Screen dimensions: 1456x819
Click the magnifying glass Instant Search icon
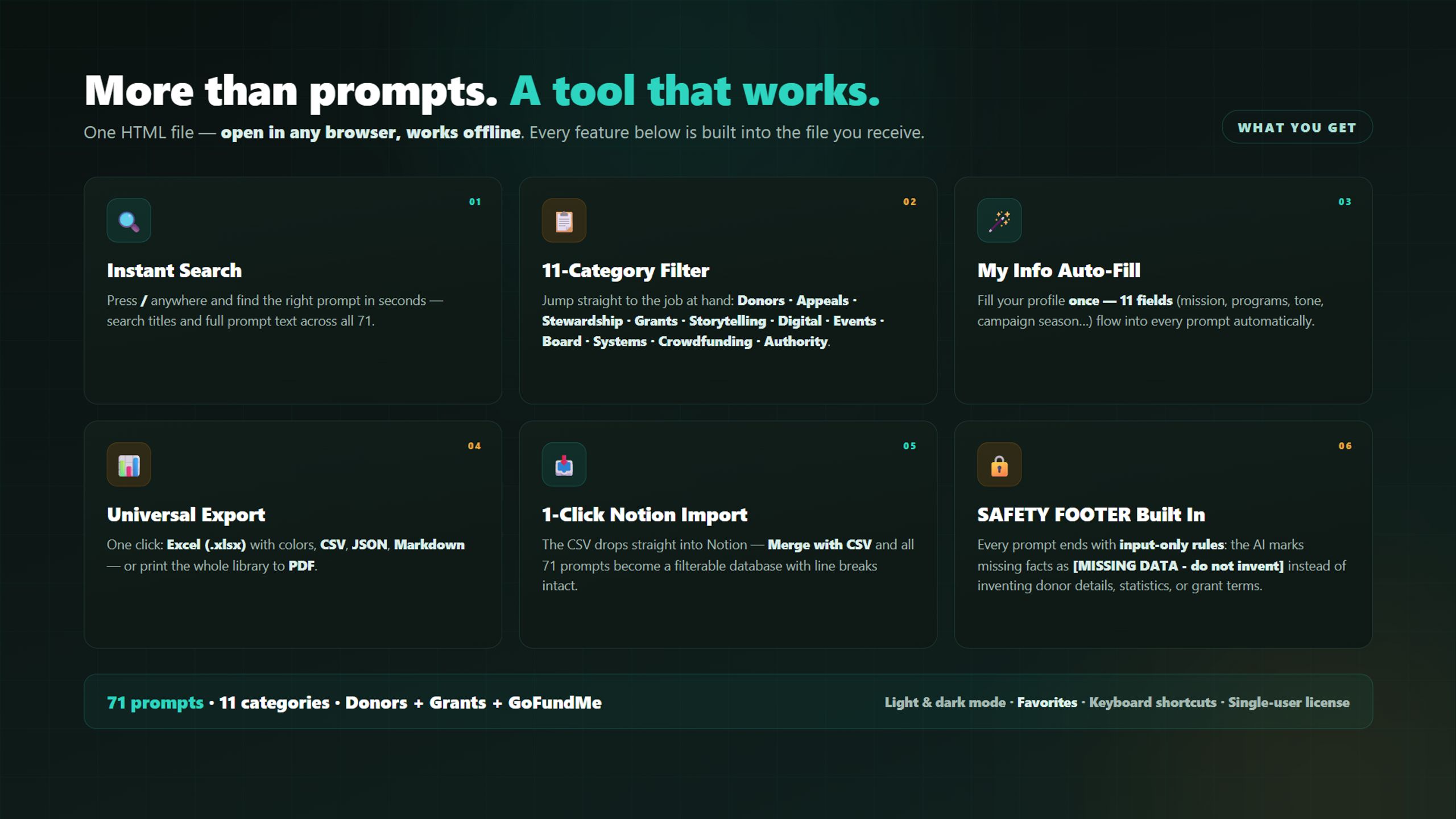(129, 221)
